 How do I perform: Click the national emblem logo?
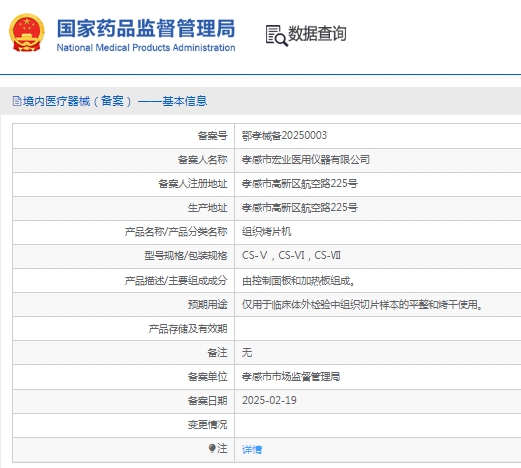pyautogui.click(x=27, y=32)
